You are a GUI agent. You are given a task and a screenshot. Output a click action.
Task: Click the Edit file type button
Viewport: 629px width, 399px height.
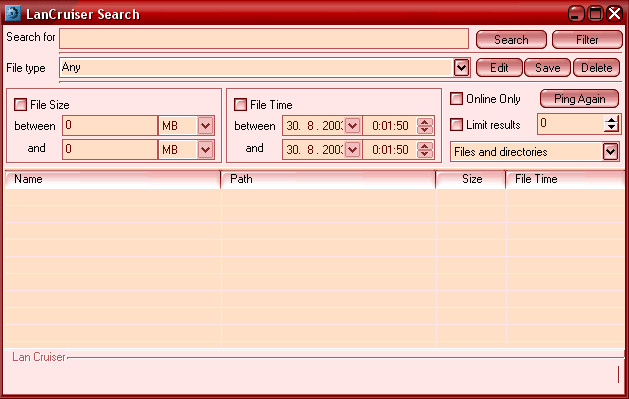coord(499,67)
